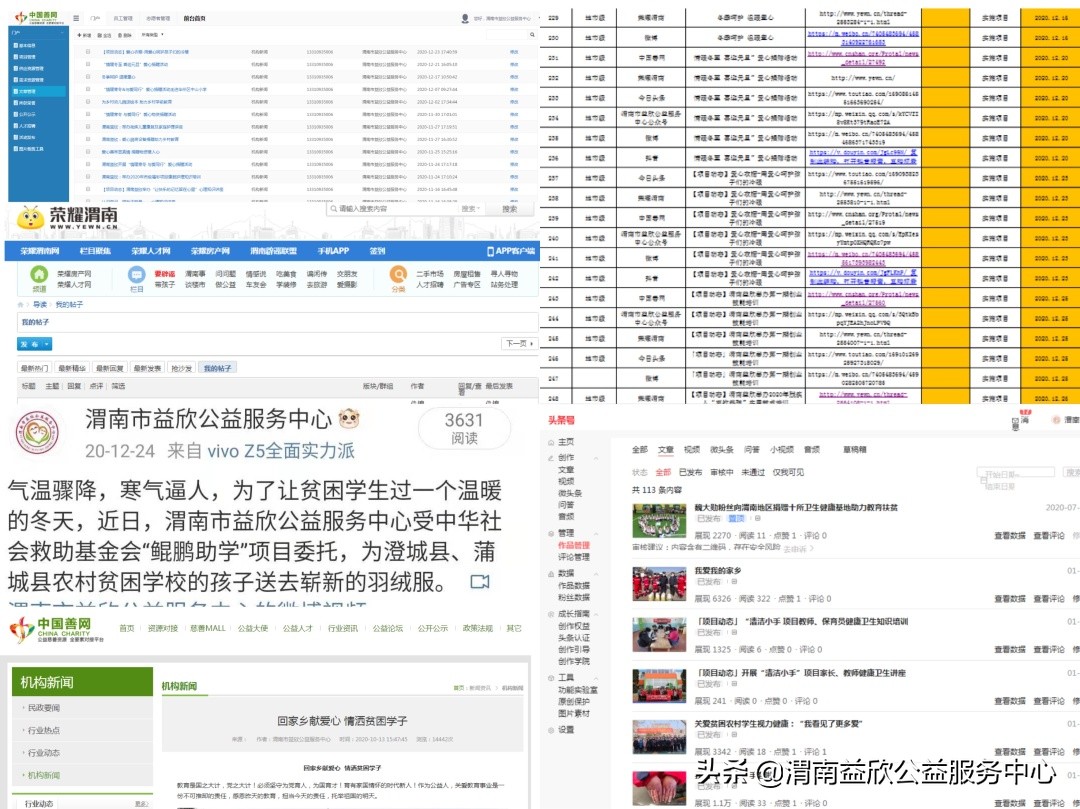Viewport: 1080px width, 809px height.
Task: Open 草稿箱 tab in 头条号 content list
Action: pyautogui.click(x=855, y=450)
